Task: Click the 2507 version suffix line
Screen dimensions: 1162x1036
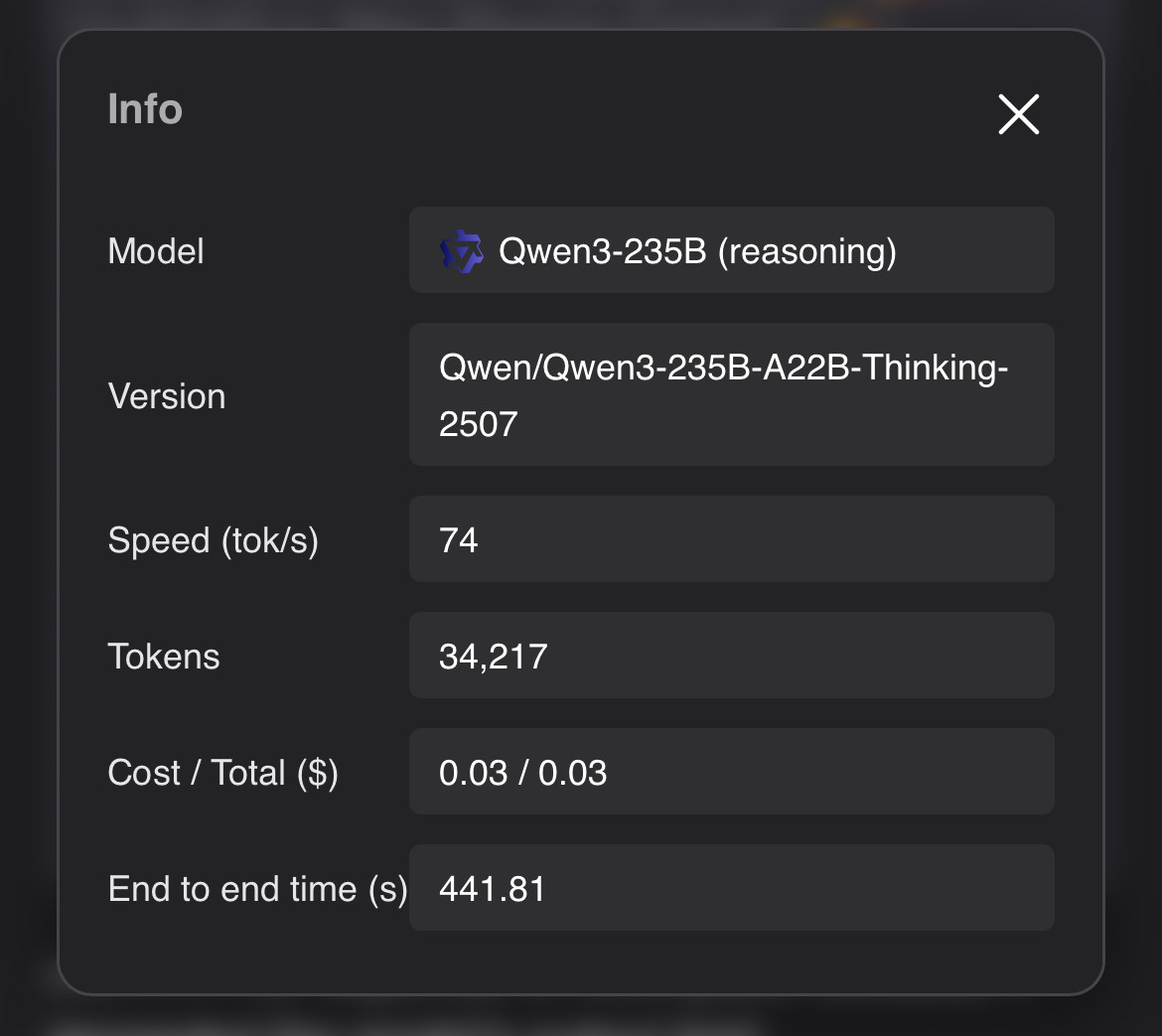Action: point(479,424)
